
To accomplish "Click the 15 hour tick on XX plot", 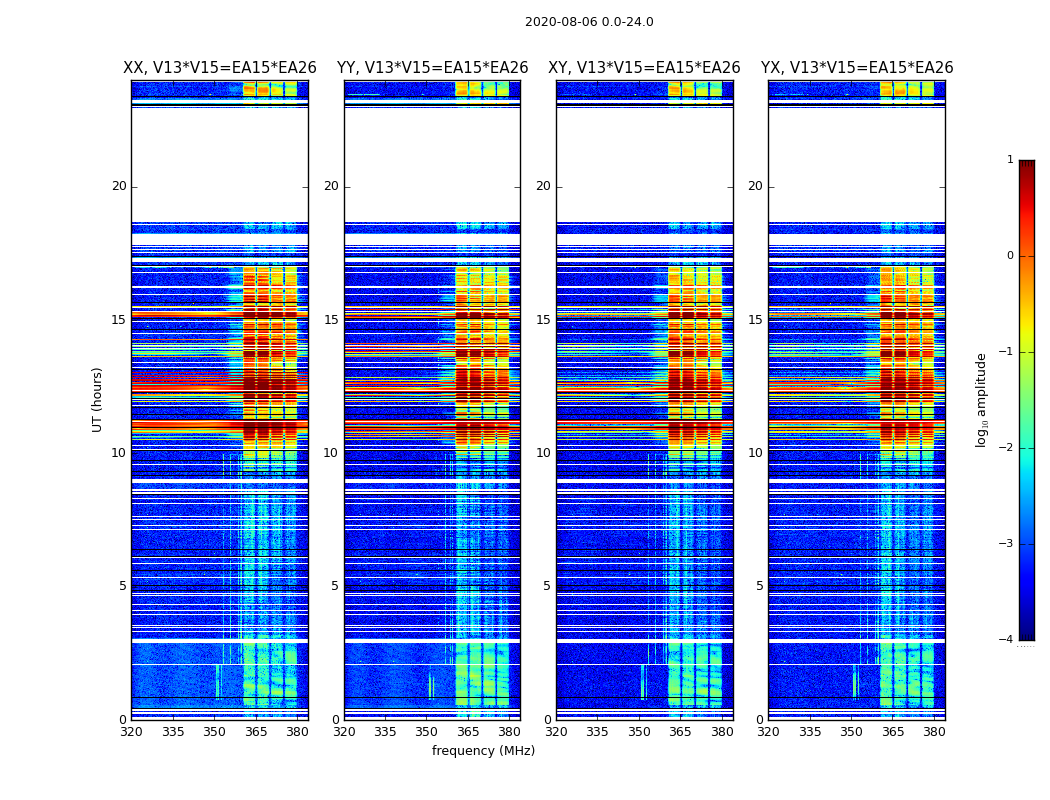I will [x=119, y=320].
